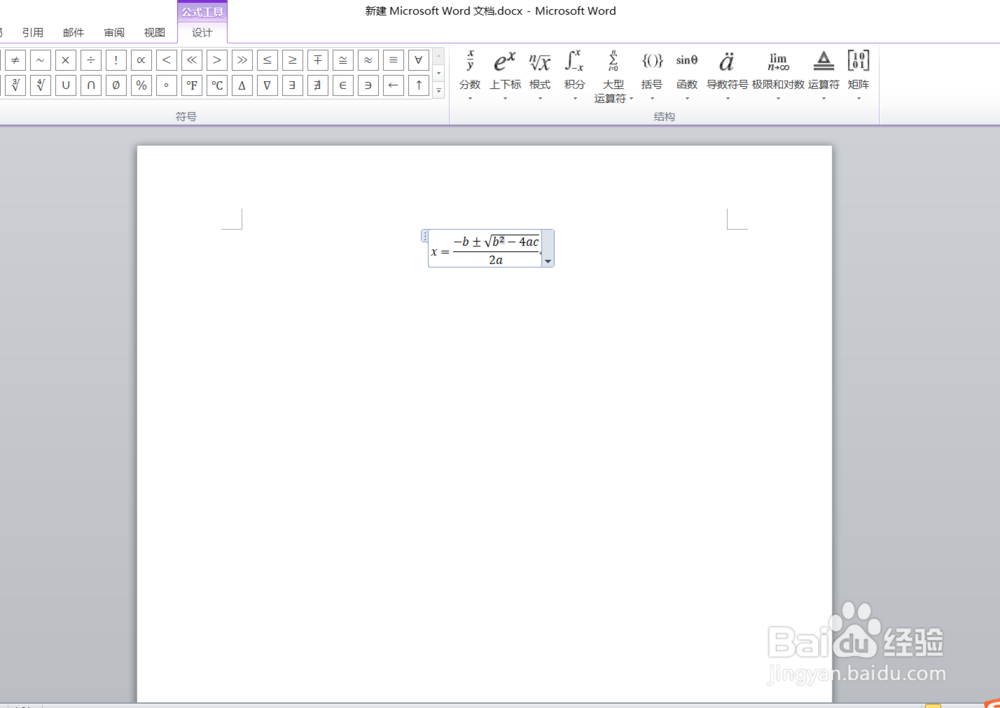
Task: Insert the tilde ~ symbol
Action: click(x=40, y=61)
